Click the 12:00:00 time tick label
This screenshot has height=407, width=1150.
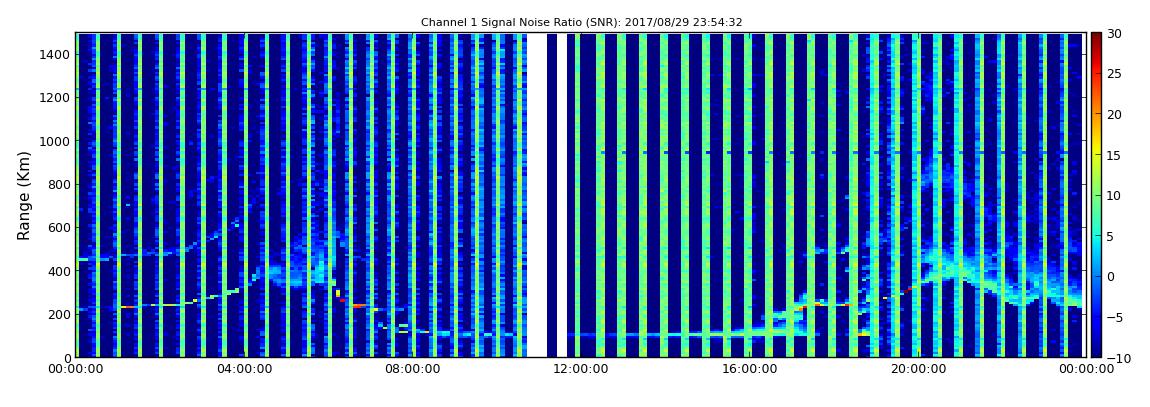tap(580, 370)
